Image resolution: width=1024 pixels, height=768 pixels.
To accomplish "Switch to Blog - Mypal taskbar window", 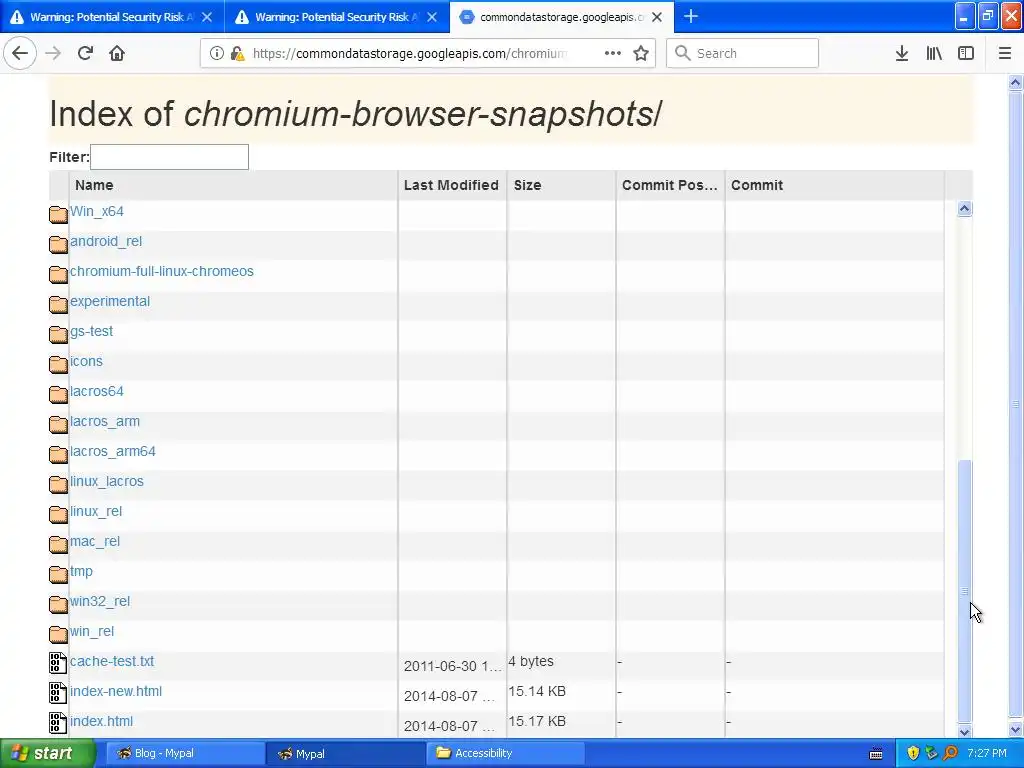I will 185,754.
